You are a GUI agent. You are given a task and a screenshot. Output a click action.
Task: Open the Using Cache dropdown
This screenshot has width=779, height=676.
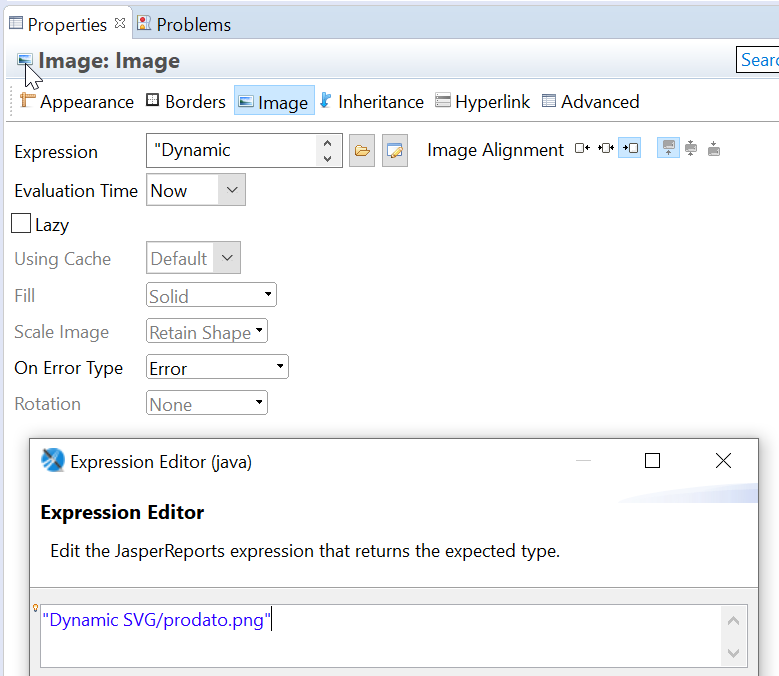point(193,258)
